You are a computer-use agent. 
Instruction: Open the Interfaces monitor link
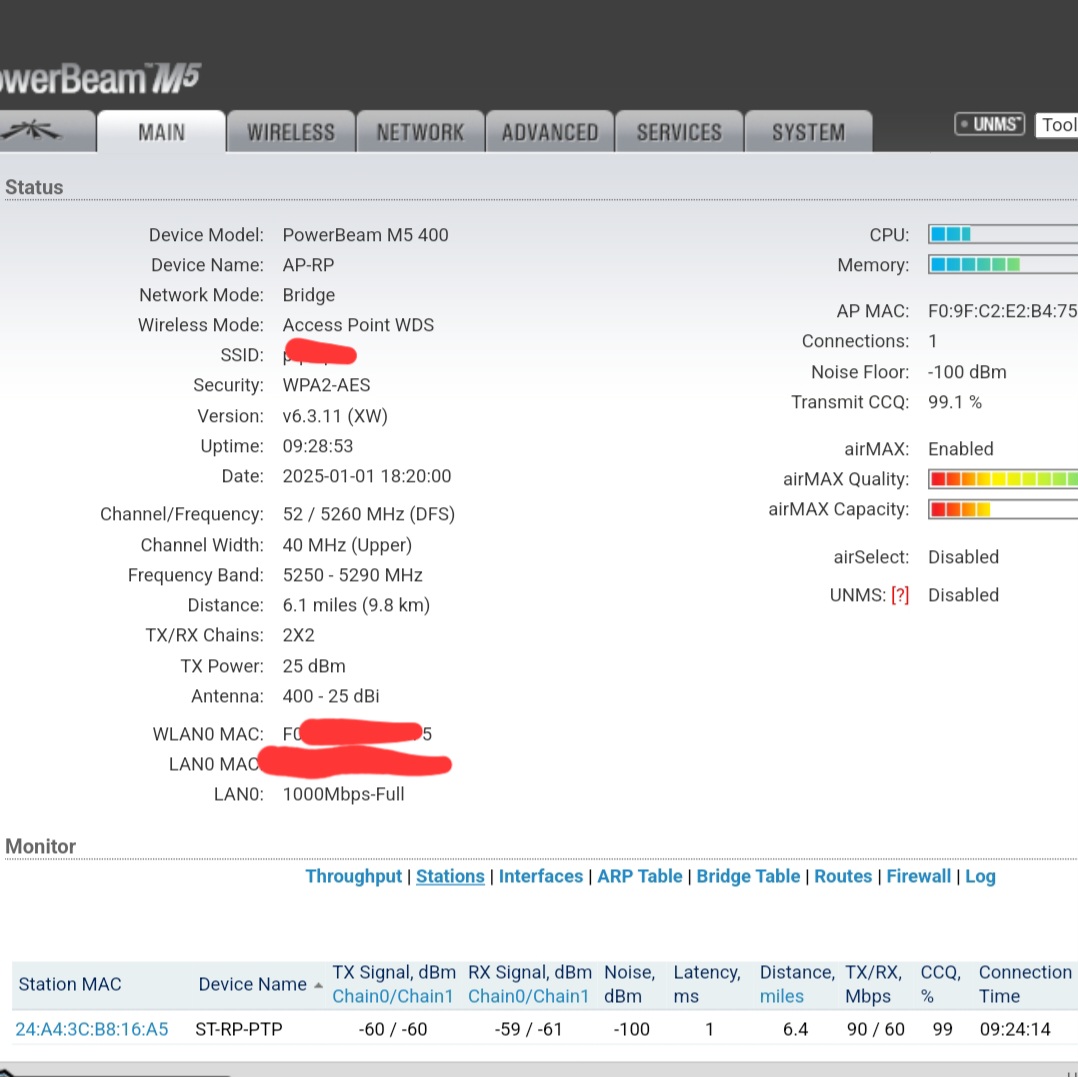[540, 876]
